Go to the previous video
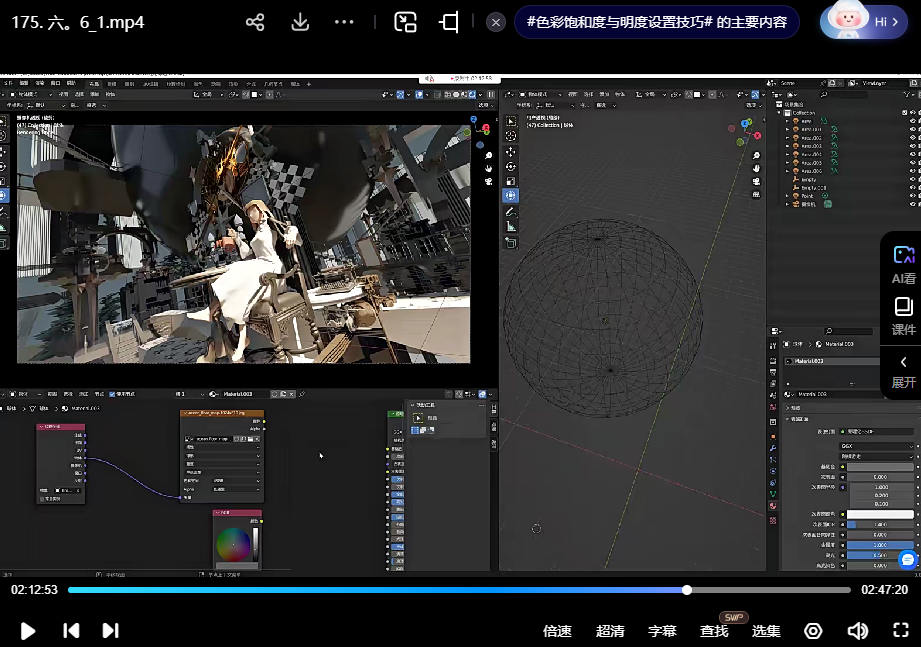This screenshot has width=921, height=647. pyautogui.click(x=71, y=630)
